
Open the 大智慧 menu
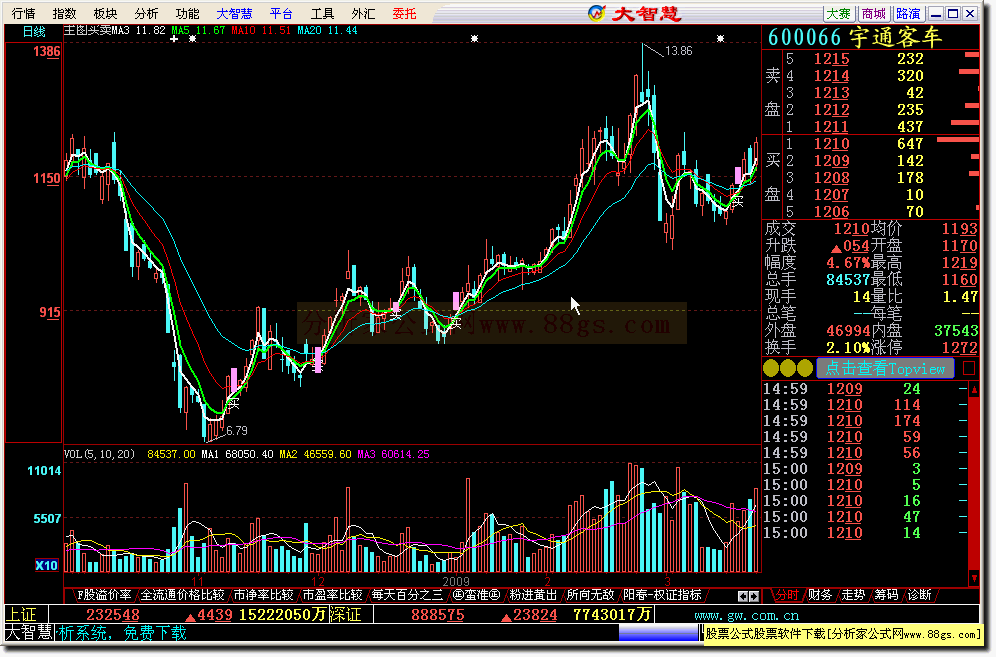234,13
